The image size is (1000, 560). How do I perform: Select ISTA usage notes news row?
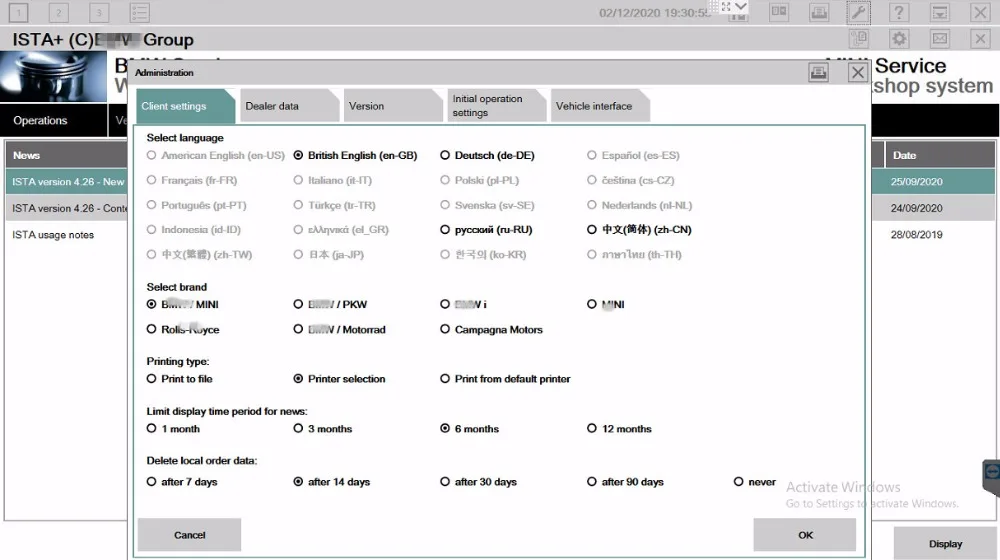pos(66,235)
